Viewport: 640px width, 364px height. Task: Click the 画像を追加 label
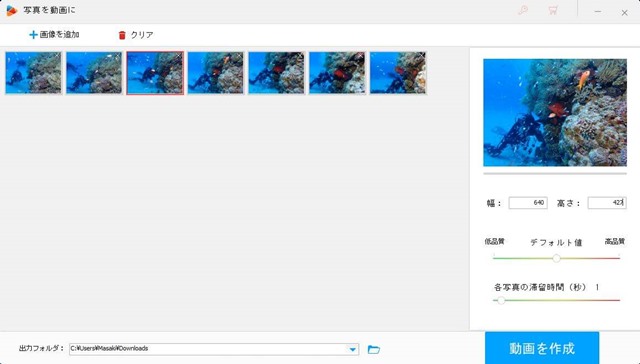(60, 35)
